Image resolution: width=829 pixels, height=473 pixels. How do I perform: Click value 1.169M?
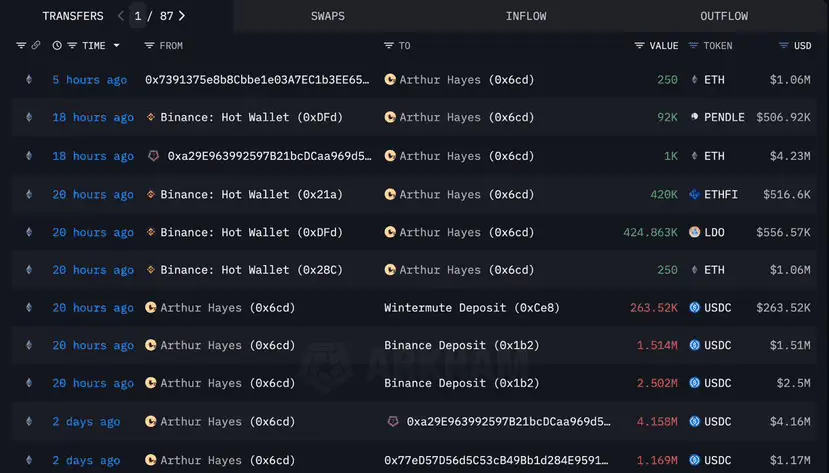(657, 460)
